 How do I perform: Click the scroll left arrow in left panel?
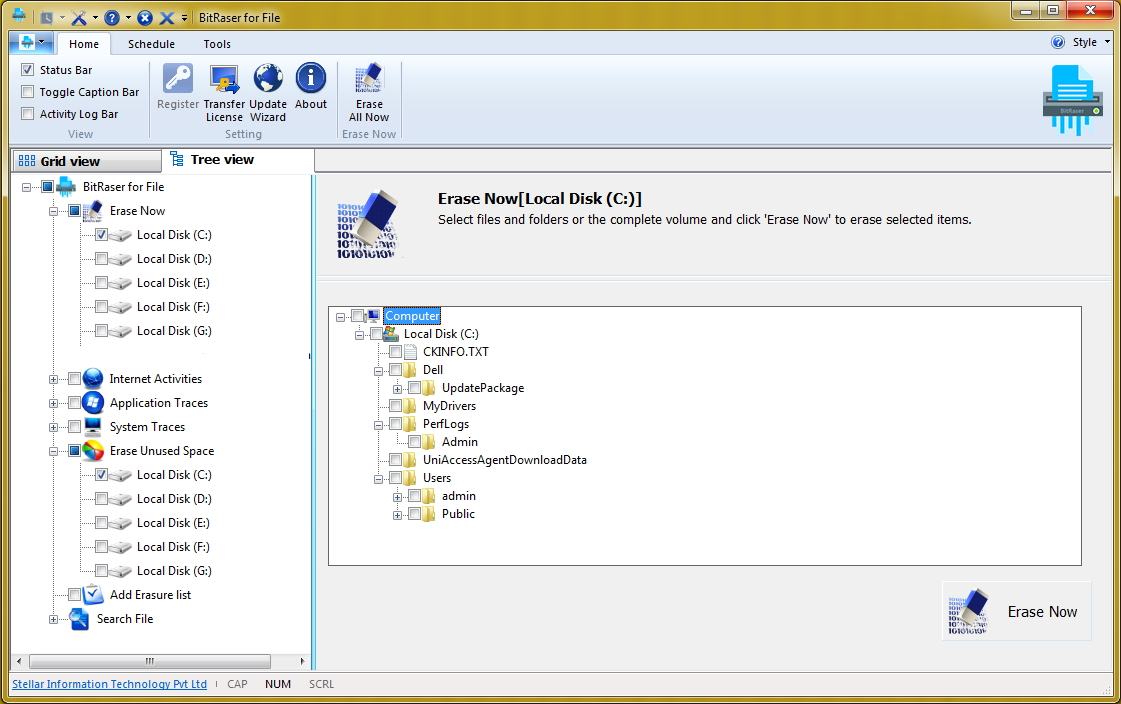pos(19,661)
